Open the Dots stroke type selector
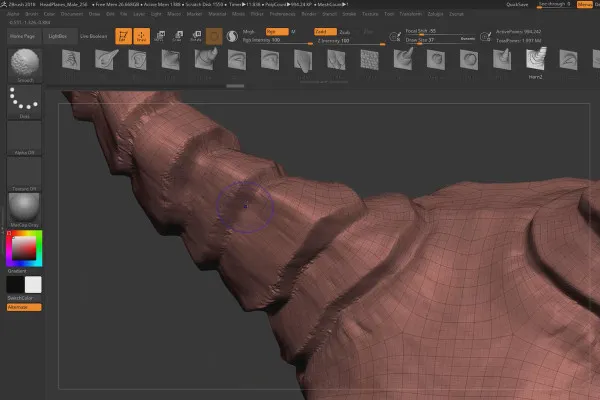This screenshot has width=600, height=400. point(24,102)
